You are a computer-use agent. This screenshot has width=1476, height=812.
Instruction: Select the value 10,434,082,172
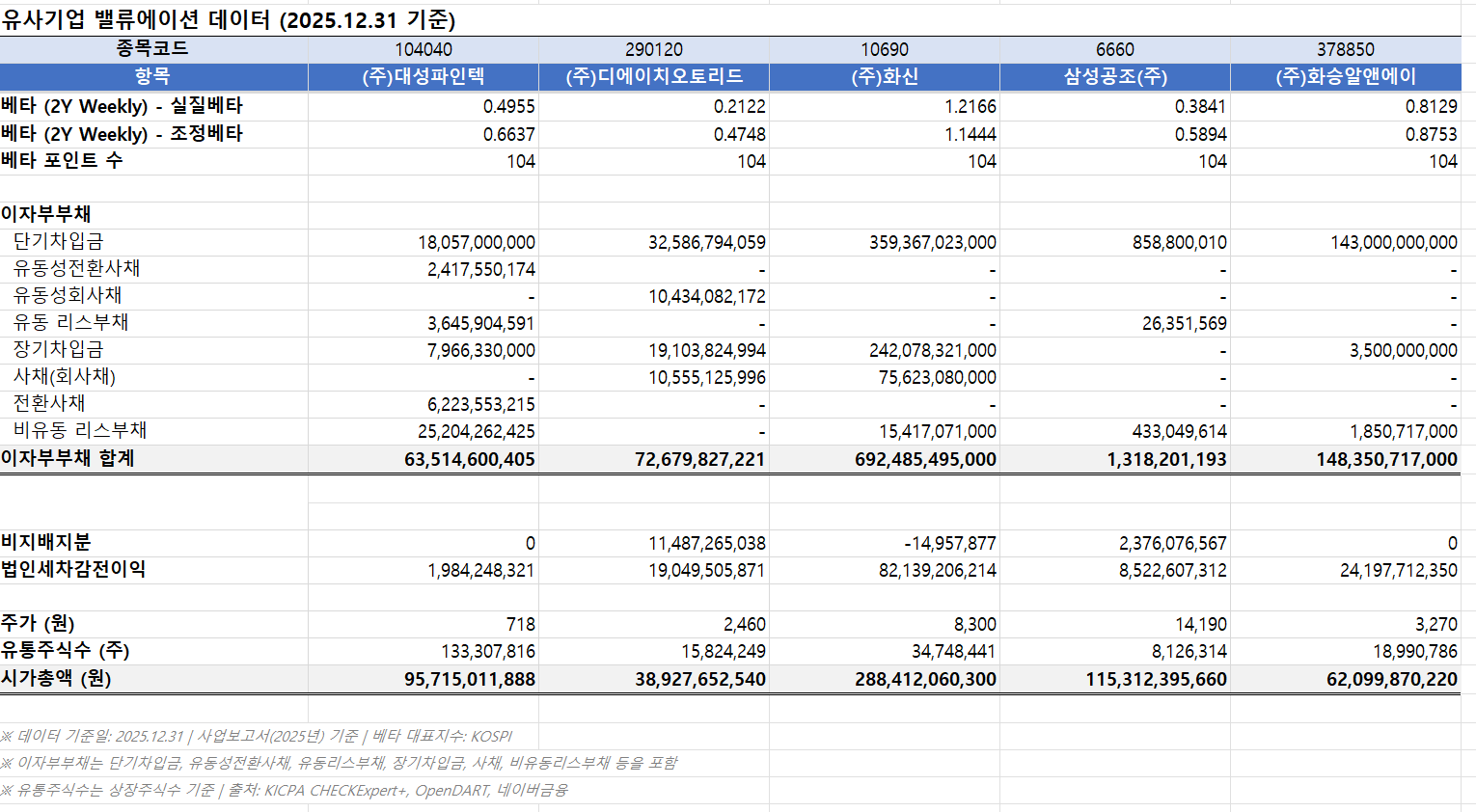click(x=707, y=297)
